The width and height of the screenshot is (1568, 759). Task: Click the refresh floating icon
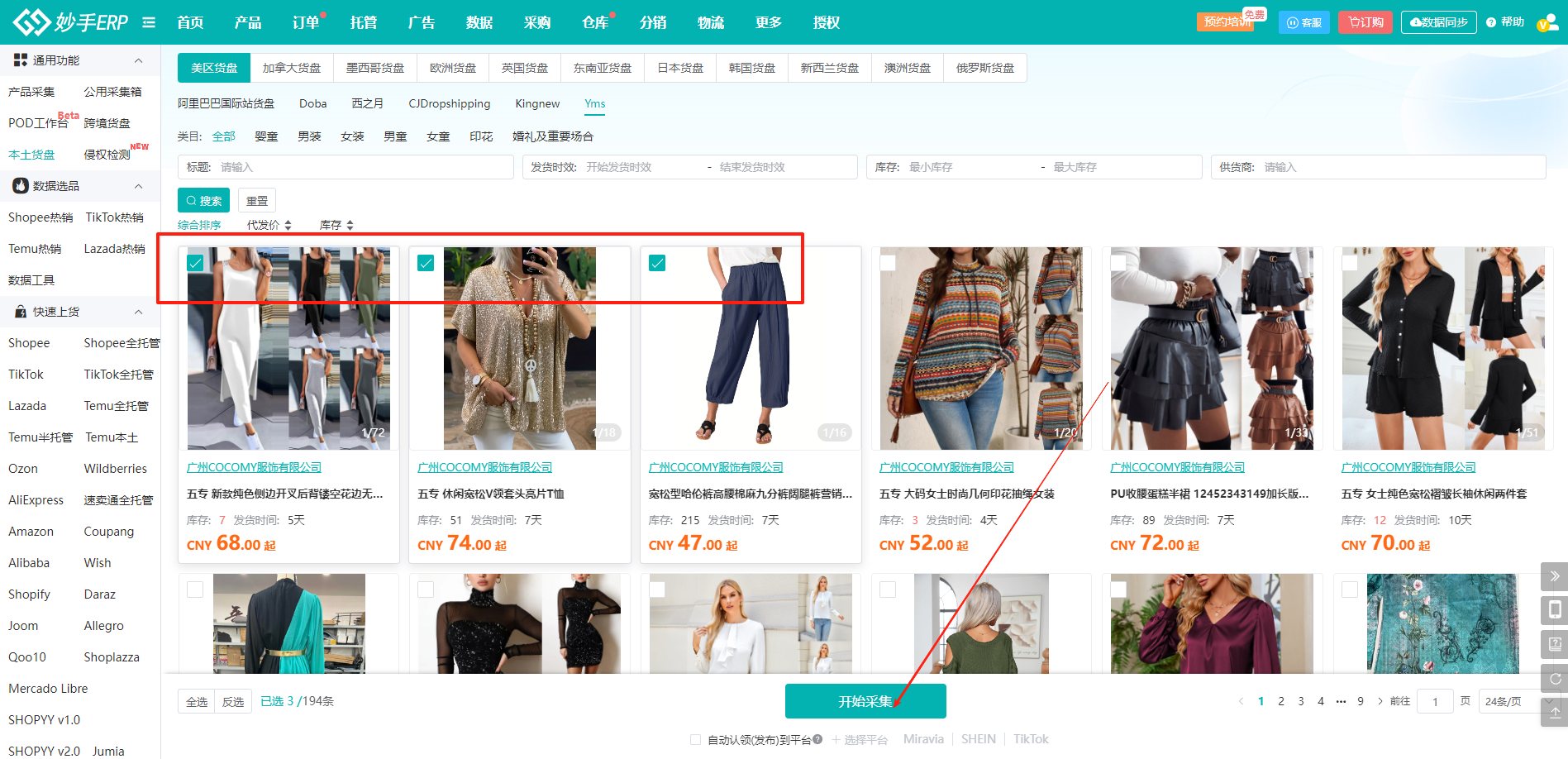point(1554,678)
